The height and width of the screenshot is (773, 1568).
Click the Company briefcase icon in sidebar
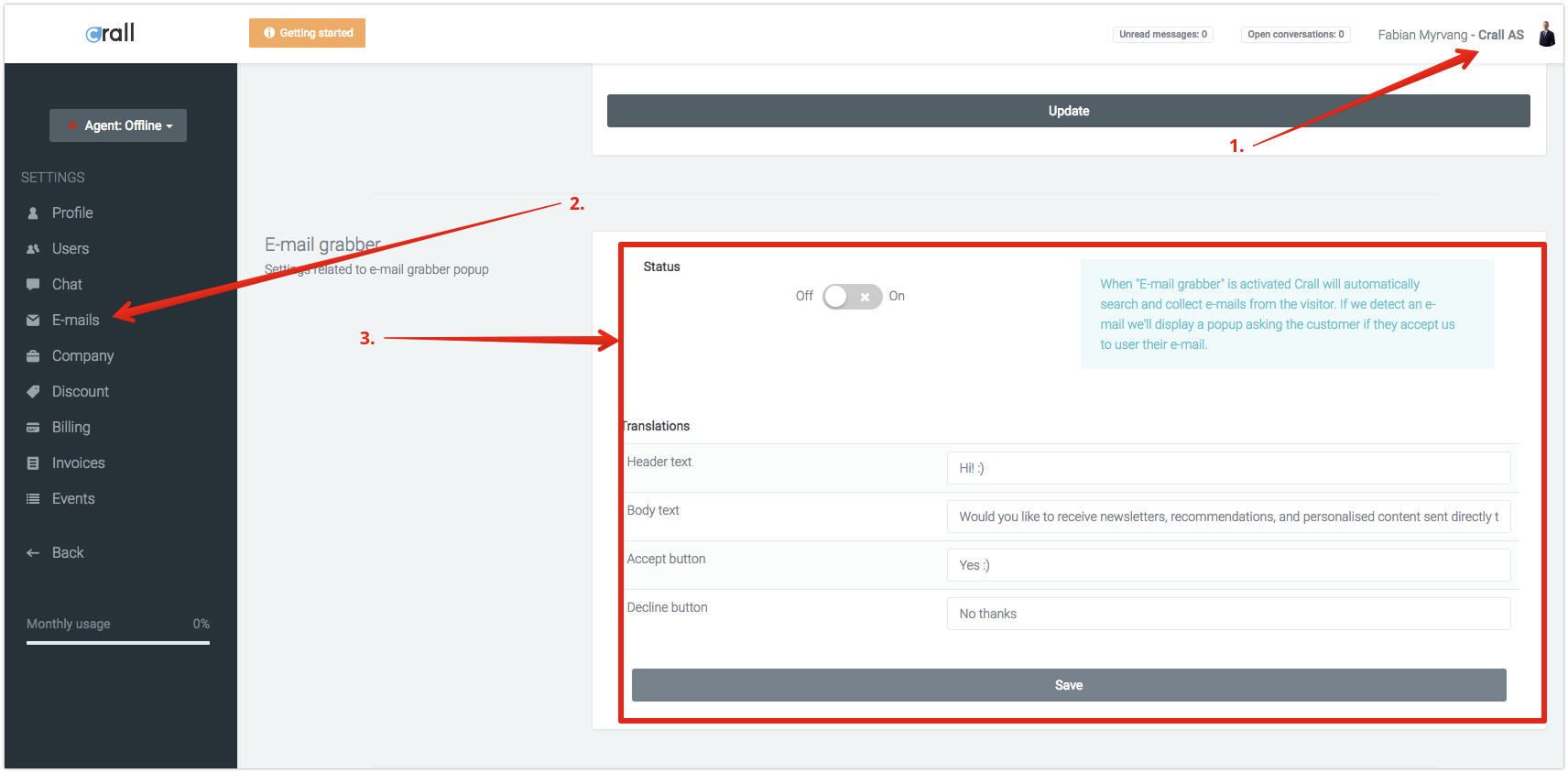click(x=33, y=356)
